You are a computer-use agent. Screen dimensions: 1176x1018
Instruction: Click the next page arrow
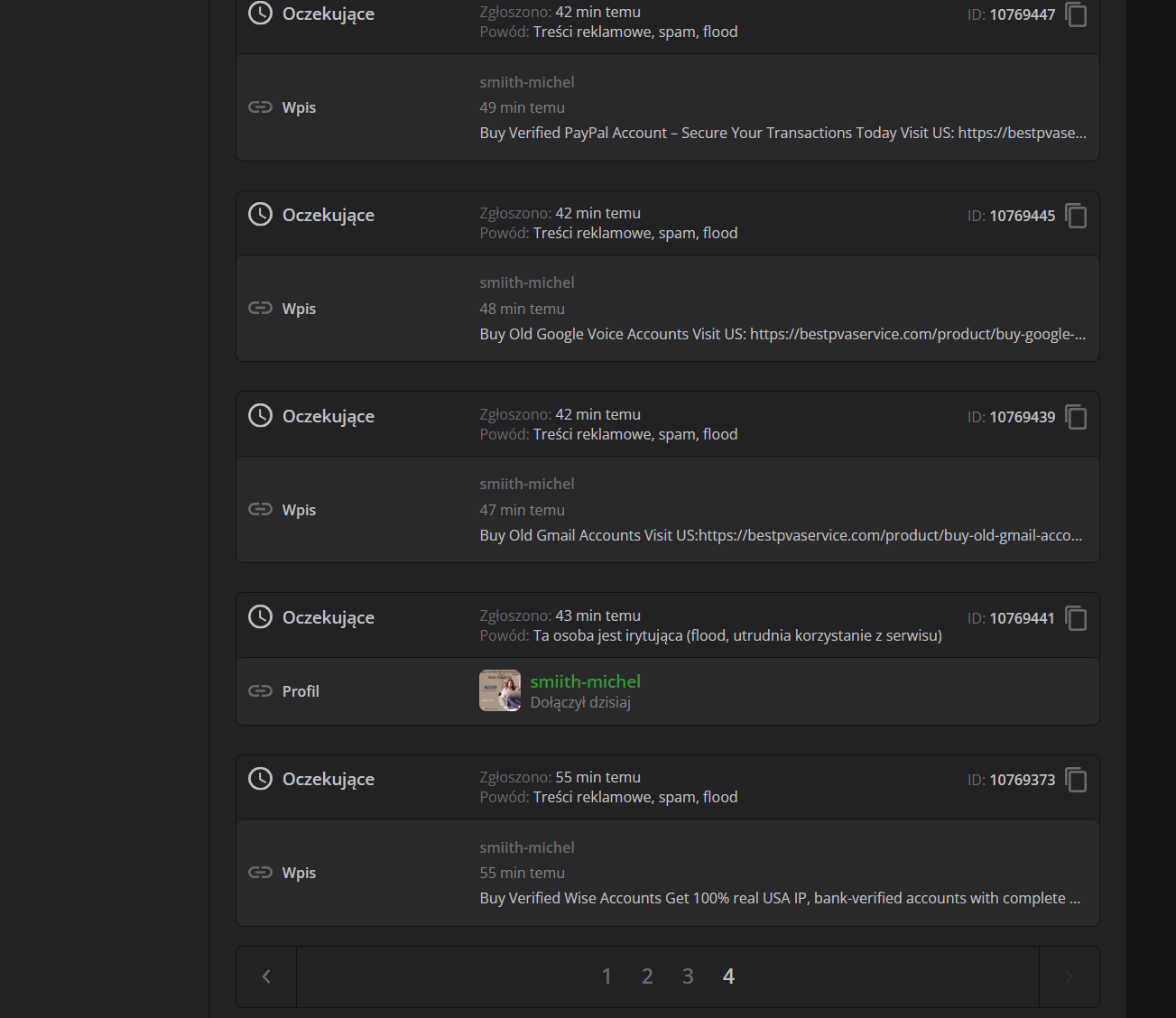click(x=1069, y=976)
